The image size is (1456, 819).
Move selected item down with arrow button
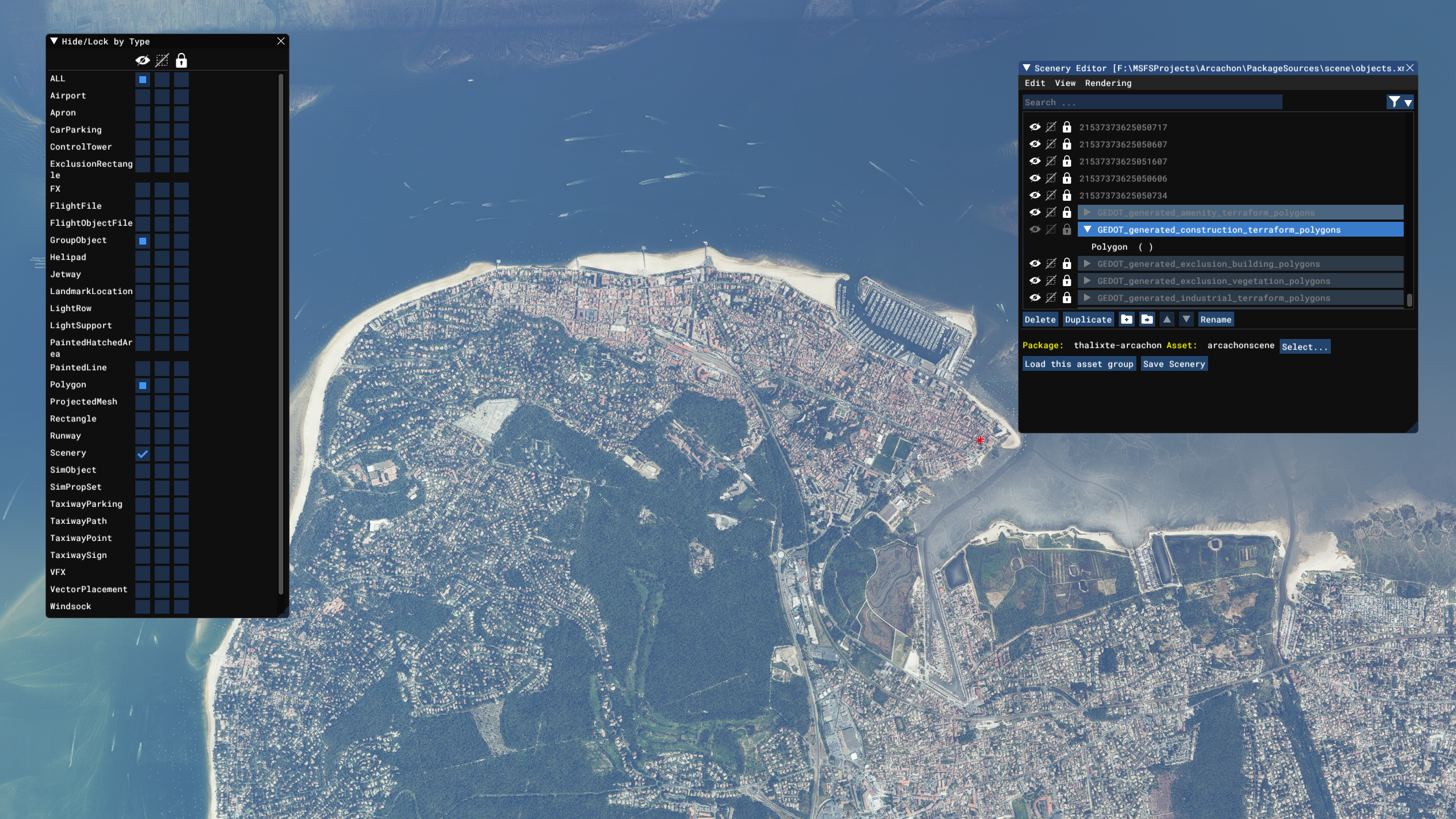point(1186,319)
